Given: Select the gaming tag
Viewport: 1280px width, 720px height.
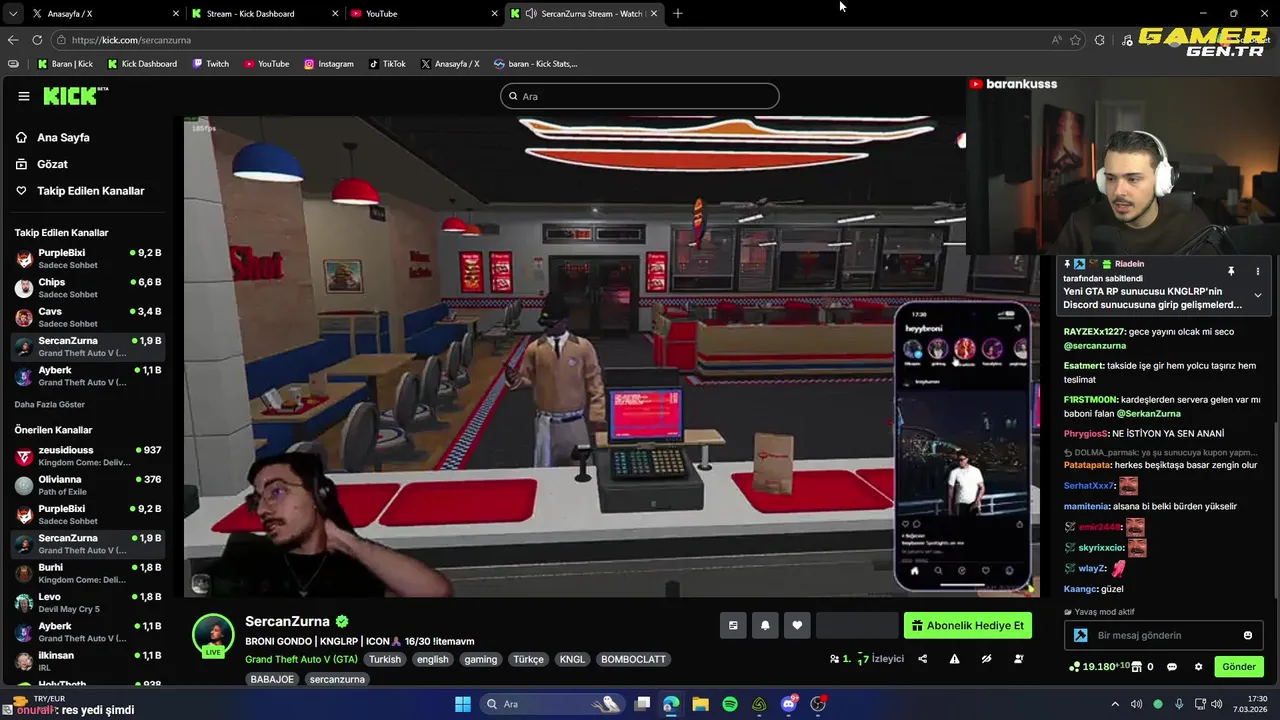Looking at the screenshot, I should (x=480, y=659).
